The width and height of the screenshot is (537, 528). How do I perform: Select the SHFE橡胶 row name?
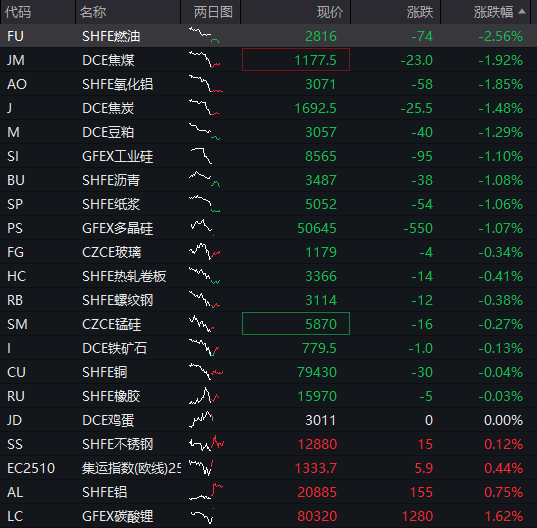pyautogui.click(x=111, y=396)
